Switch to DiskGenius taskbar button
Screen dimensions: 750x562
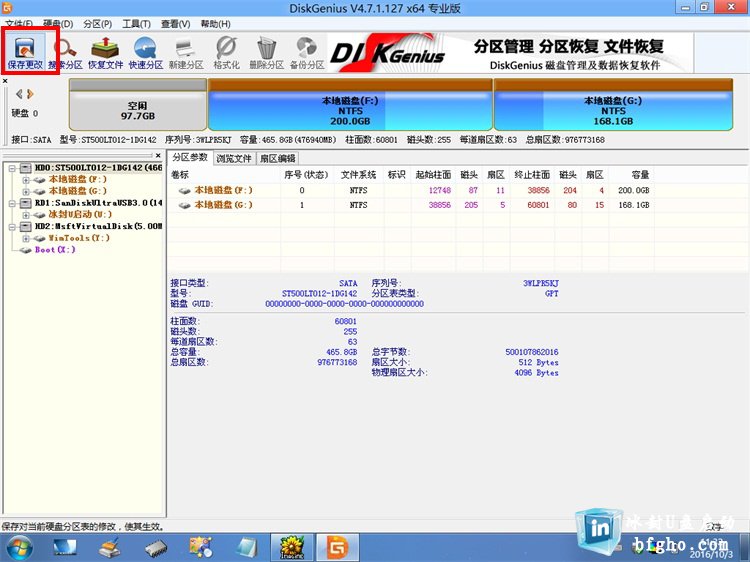click(x=338, y=548)
